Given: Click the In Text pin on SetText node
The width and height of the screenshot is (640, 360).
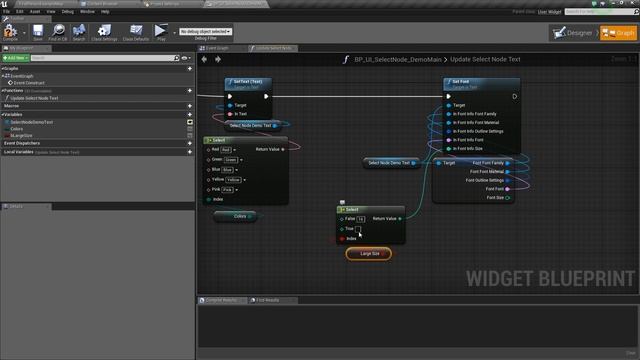Looking at the screenshot, I should 230,114.
